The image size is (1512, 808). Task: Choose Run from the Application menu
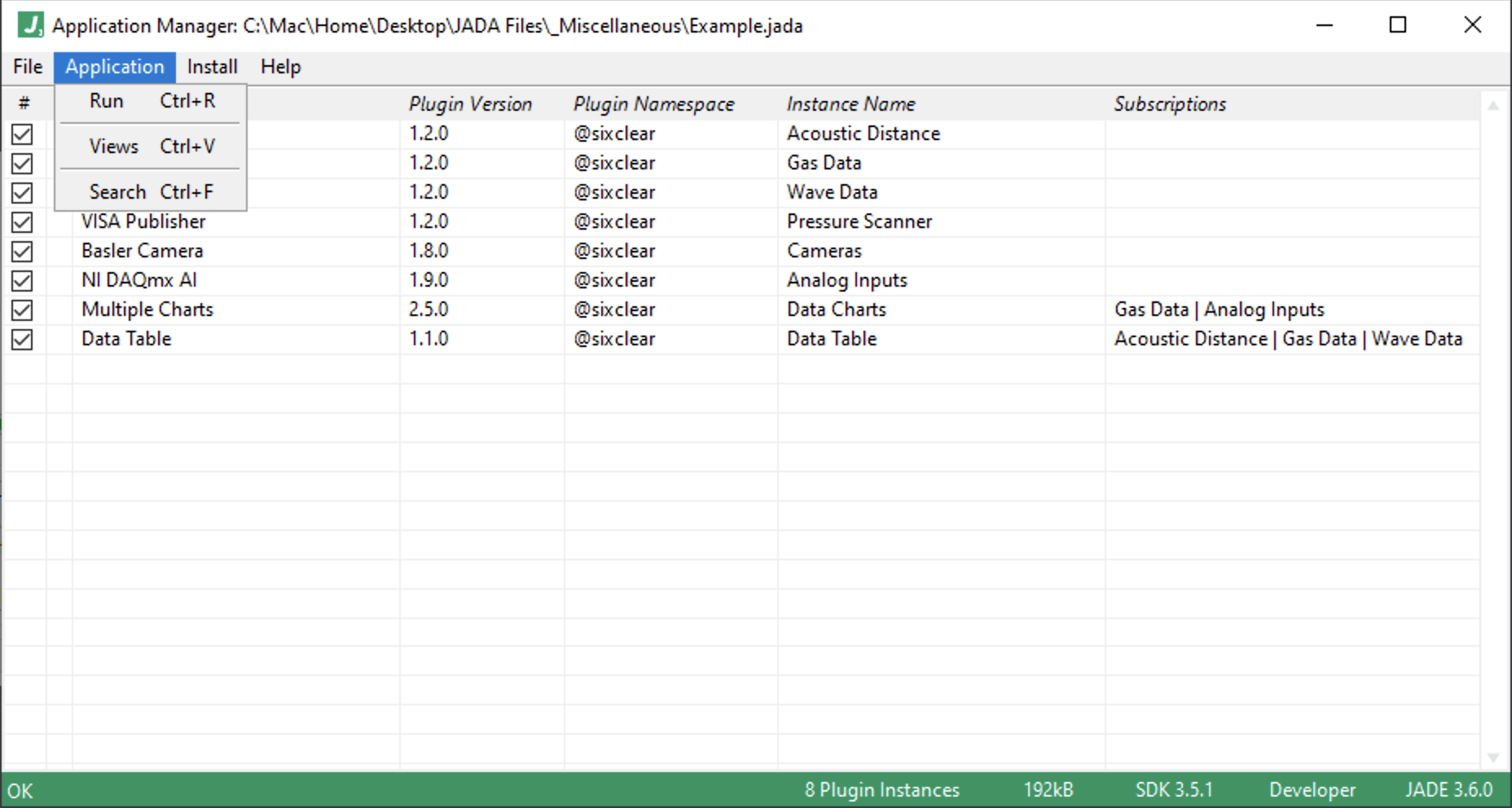tap(151, 101)
